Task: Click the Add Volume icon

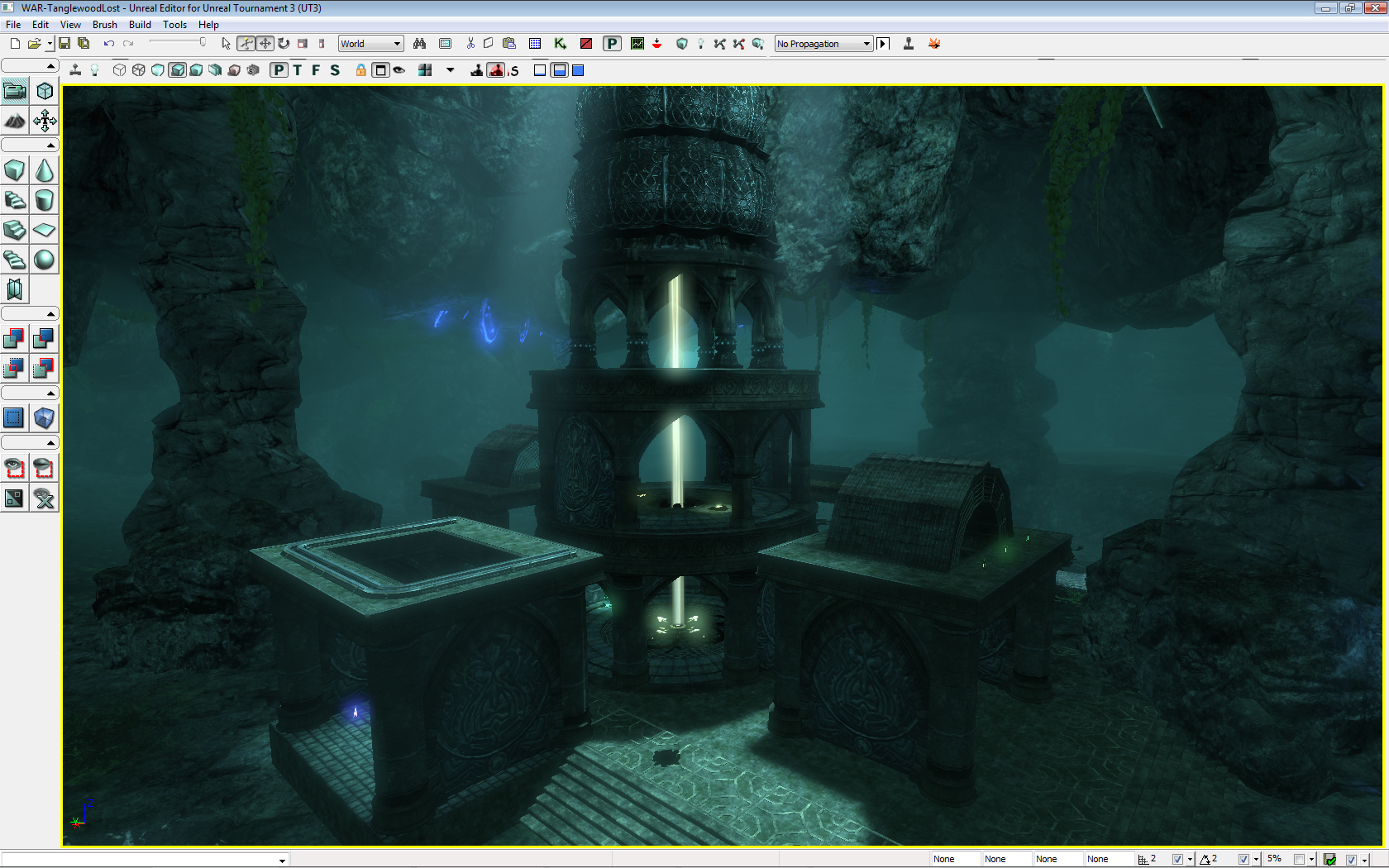Action: (45, 418)
